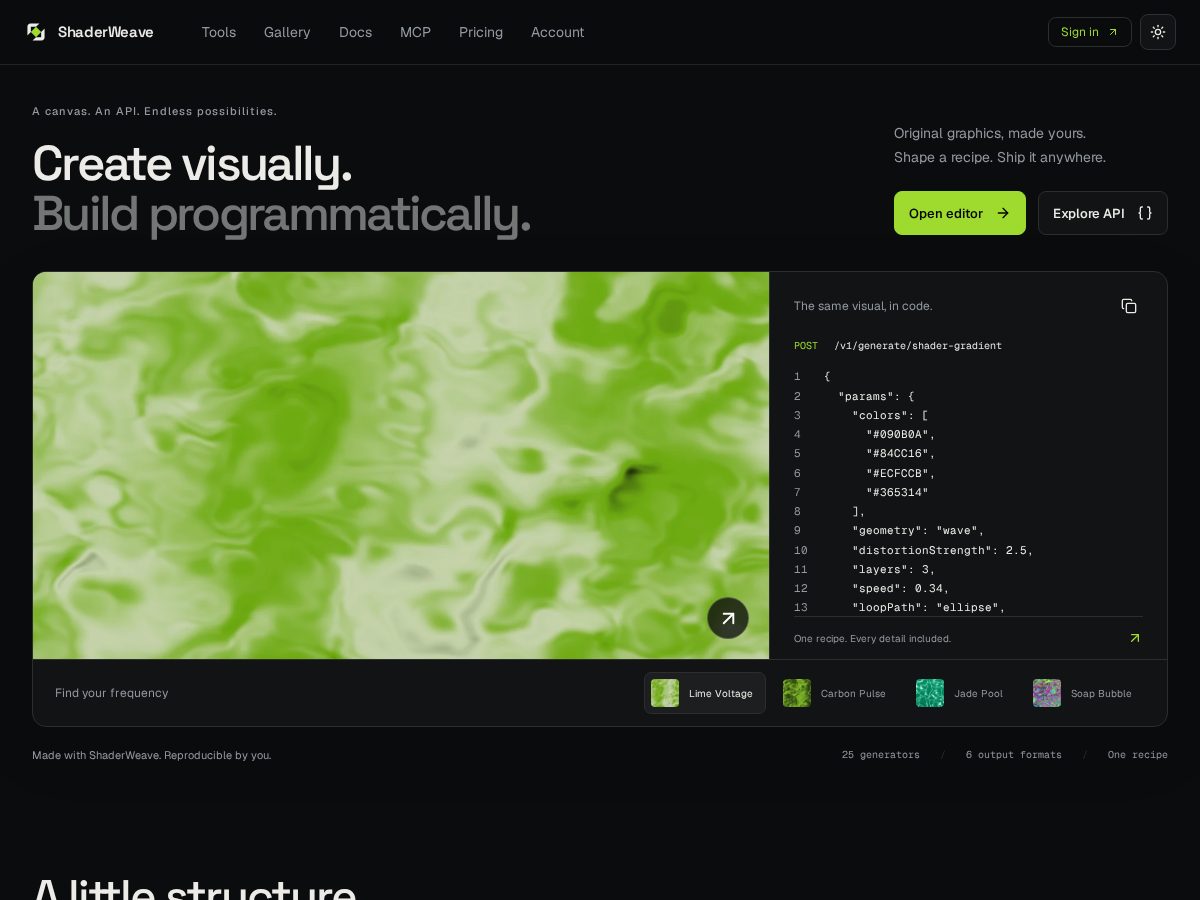Go to the Gallery page
The image size is (1200, 900).
pyautogui.click(x=287, y=32)
